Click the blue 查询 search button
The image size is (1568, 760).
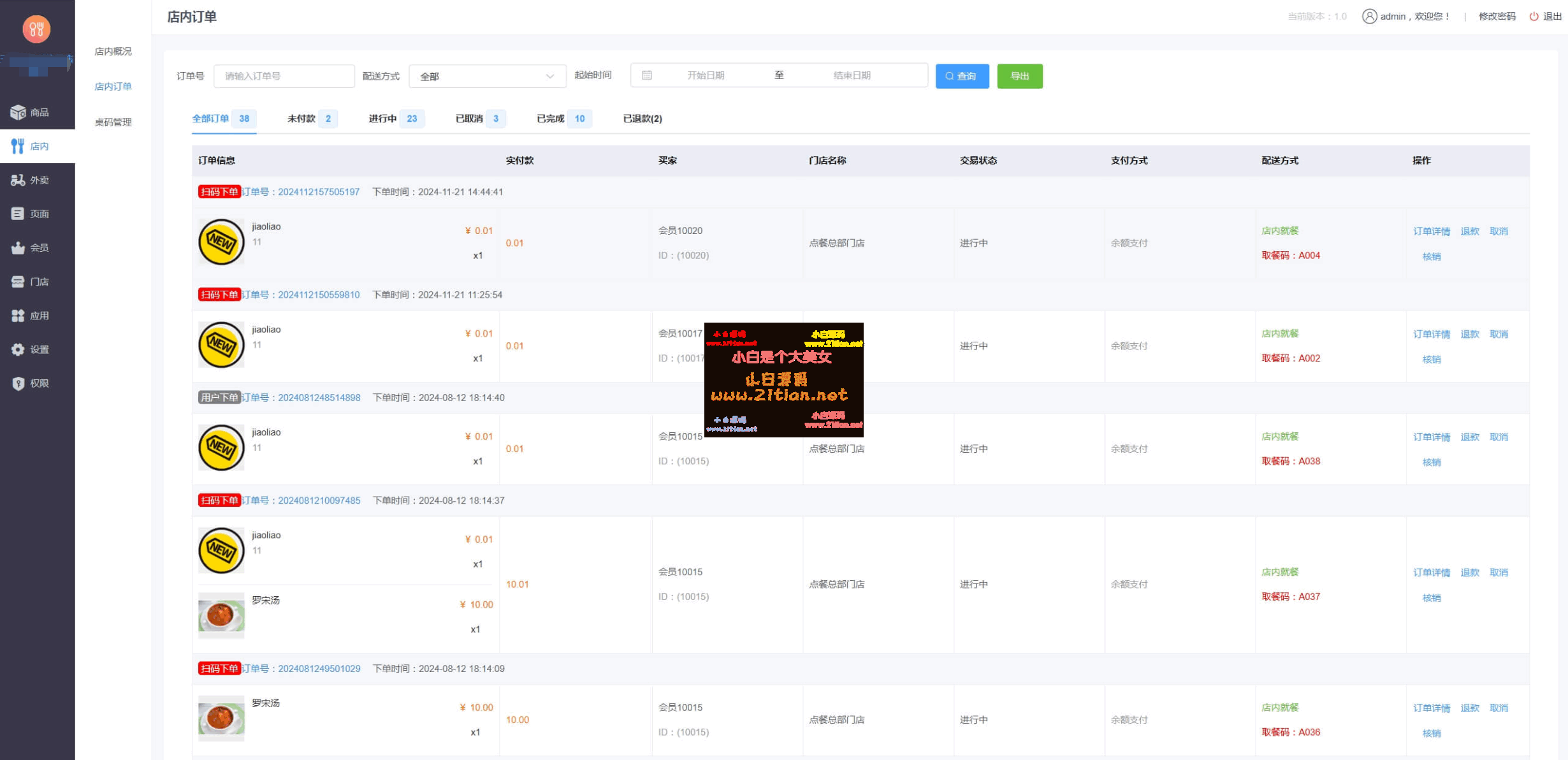tap(962, 76)
